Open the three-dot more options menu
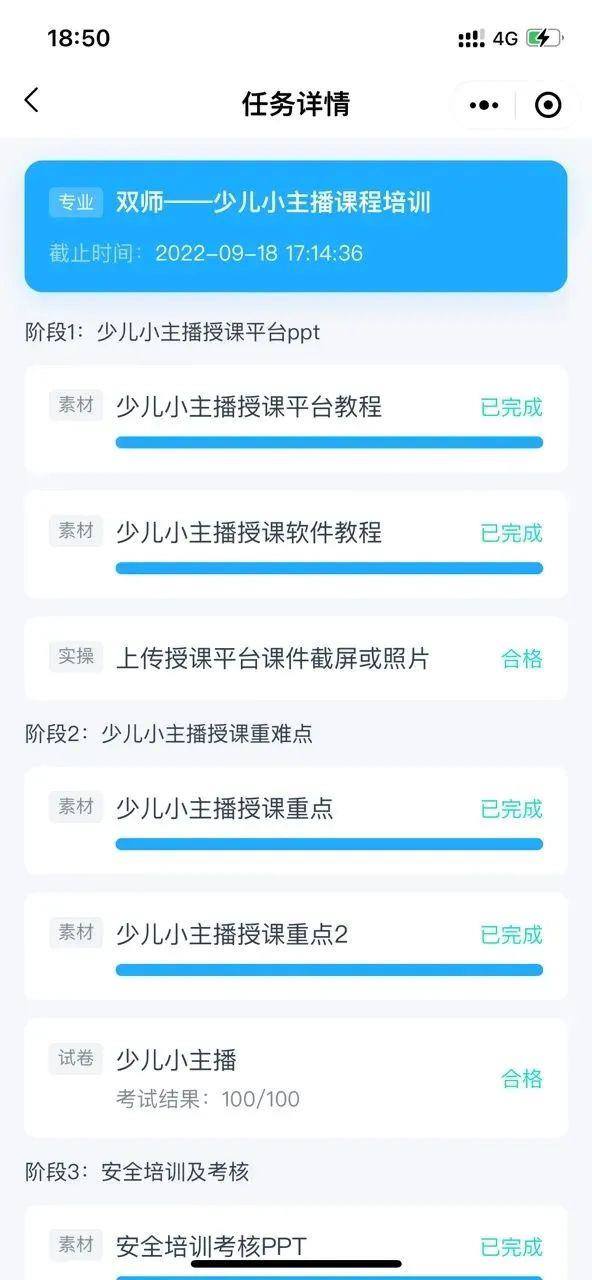Viewport: 592px width, 1280px height. pos(484,104)
